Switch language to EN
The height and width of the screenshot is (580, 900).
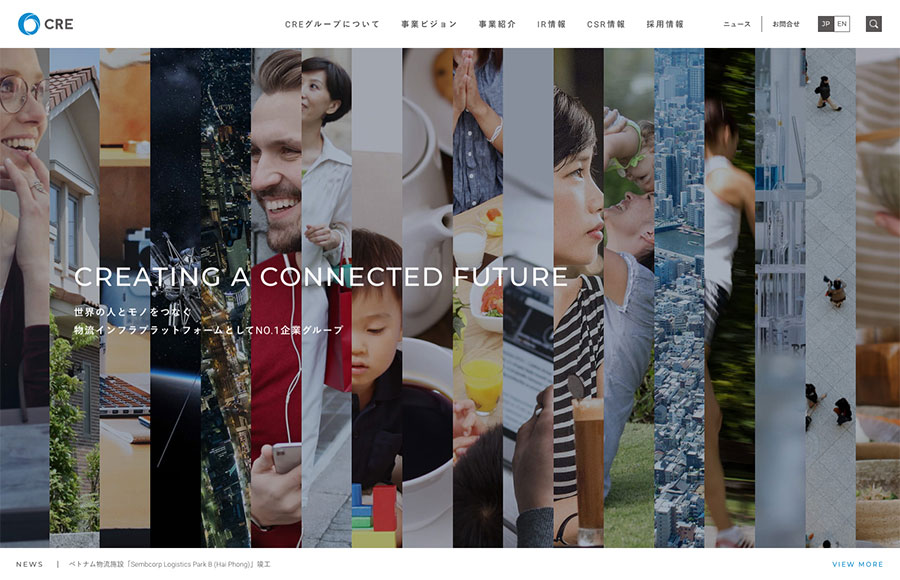click(x=841, y=24)
